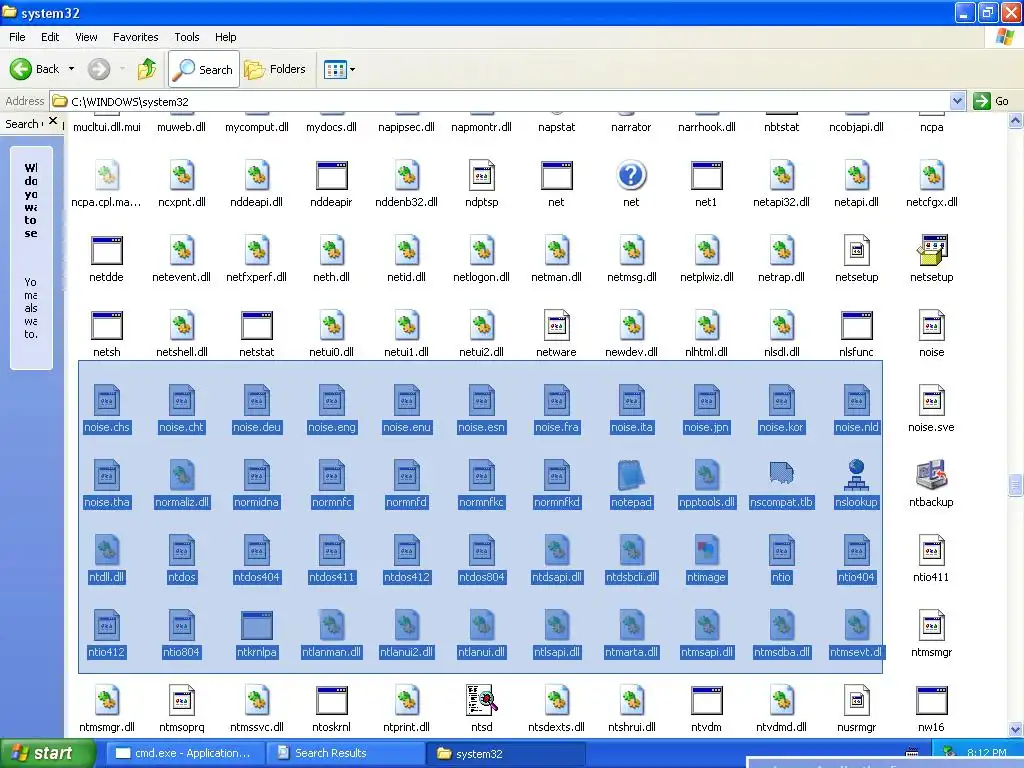
Task: Open the Favorites menu
Action: pyautogui.click(x=135, y=37)
